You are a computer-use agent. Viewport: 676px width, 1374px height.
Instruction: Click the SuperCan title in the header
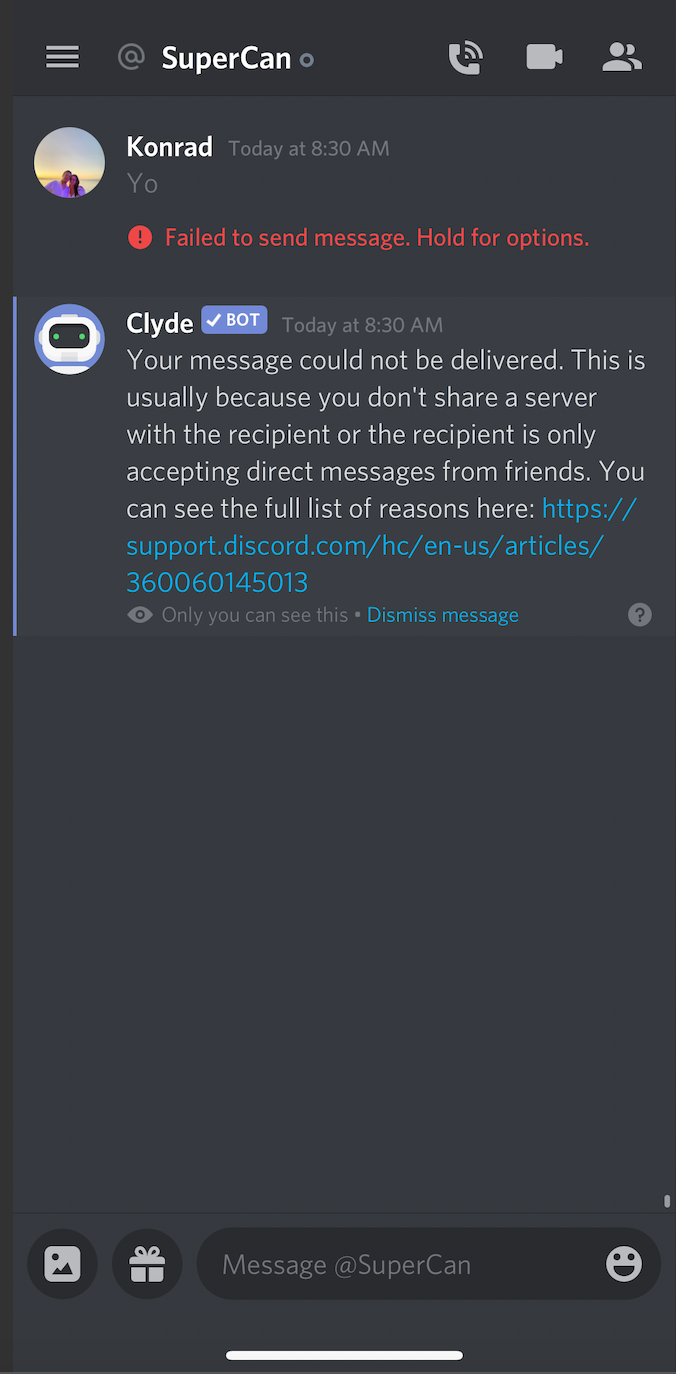click(x=226, y=58)
